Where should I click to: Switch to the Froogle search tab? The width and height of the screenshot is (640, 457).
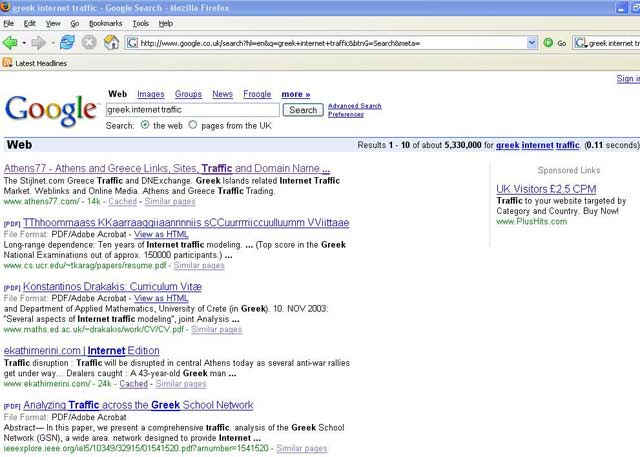pos(257,94)
